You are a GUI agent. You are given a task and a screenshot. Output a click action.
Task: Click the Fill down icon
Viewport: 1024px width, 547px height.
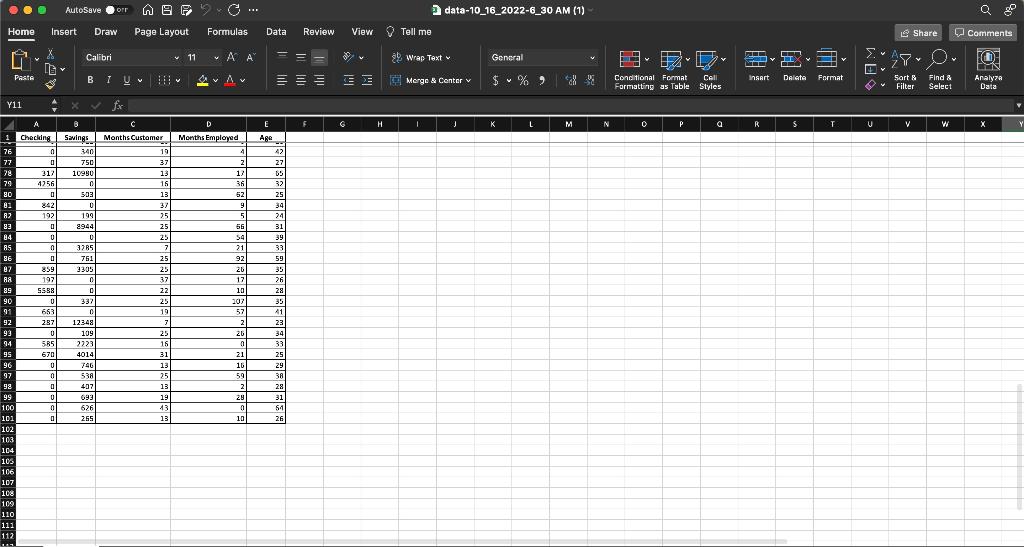pyautogui.click(x=871, y=69)
